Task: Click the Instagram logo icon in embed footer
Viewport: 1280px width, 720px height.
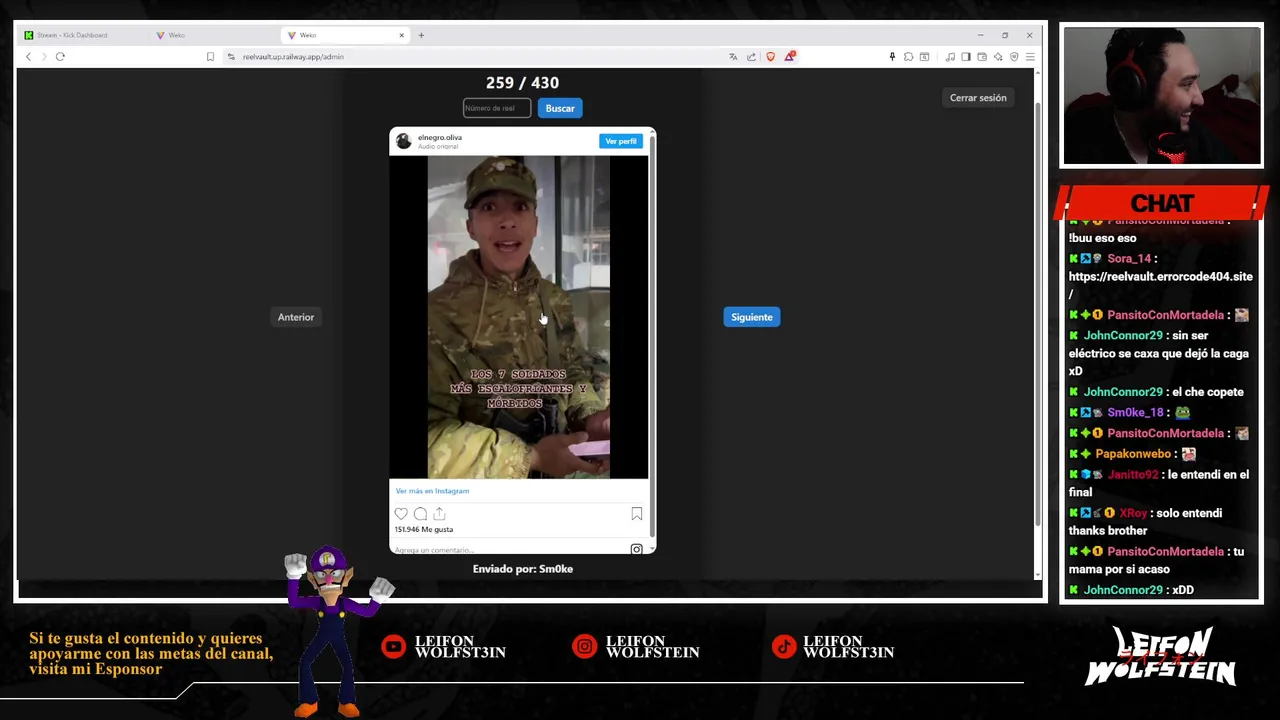Action: (x=636, y=549)
